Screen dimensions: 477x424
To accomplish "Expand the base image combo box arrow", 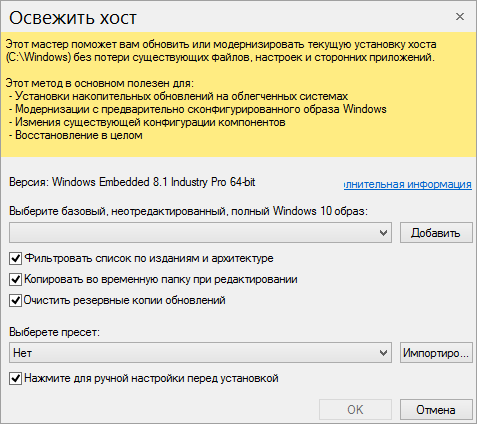I will 383,233.
